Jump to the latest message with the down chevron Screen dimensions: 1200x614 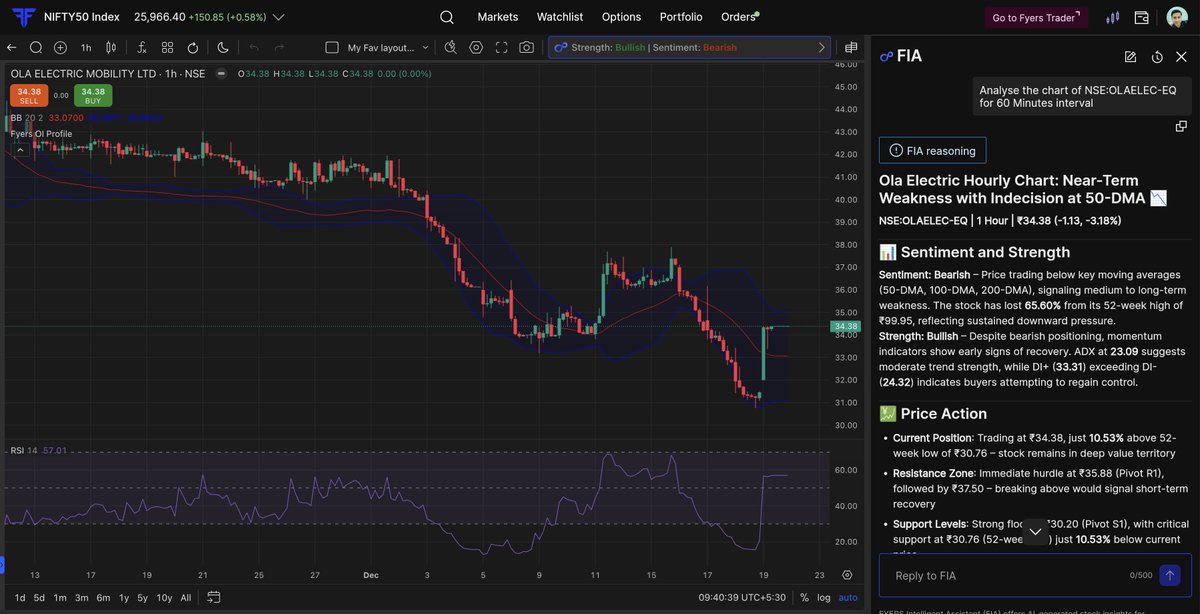[1035, 532]
